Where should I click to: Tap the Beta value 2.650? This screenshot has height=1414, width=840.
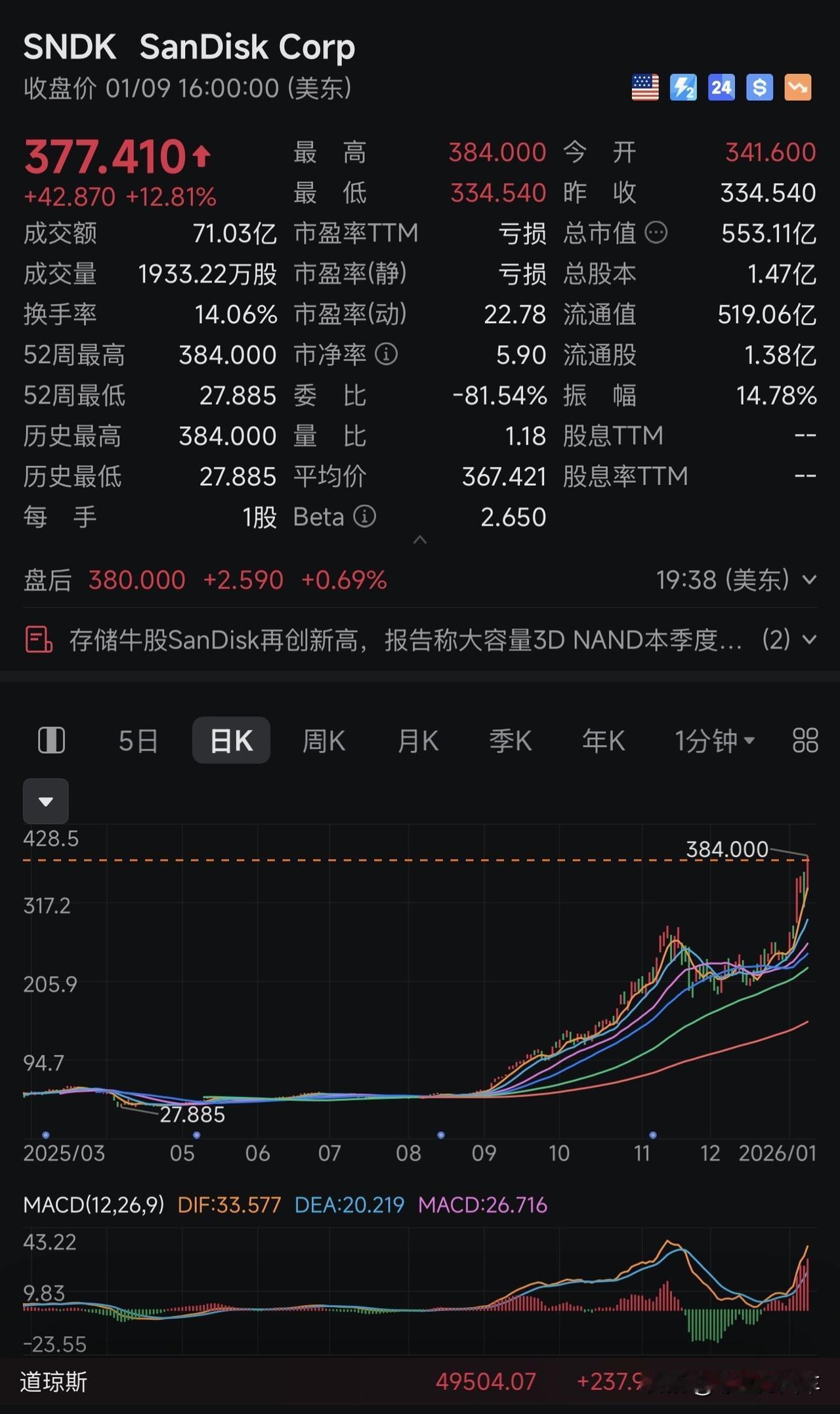[x=513, y=517]
